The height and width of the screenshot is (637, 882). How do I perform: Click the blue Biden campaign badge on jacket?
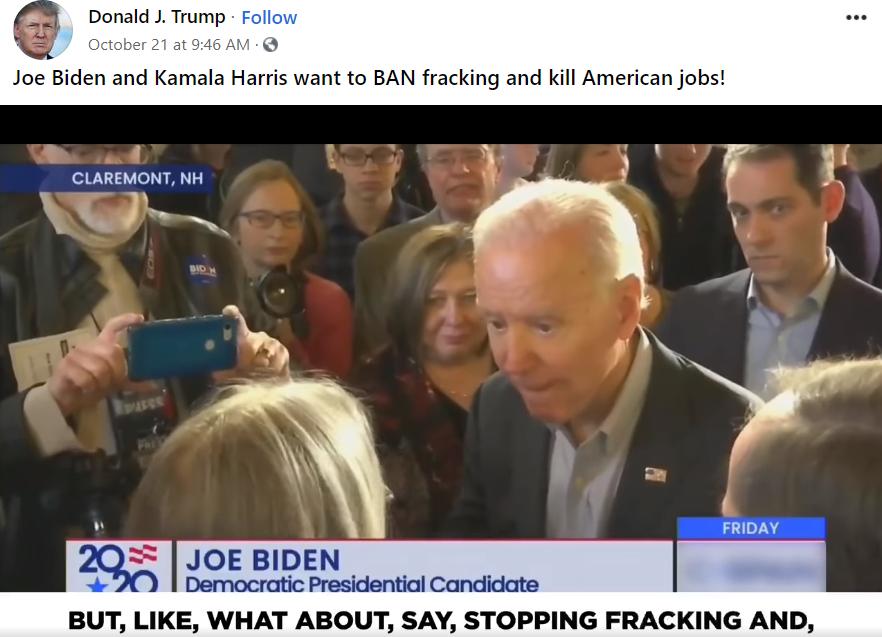tap(202, 270)
